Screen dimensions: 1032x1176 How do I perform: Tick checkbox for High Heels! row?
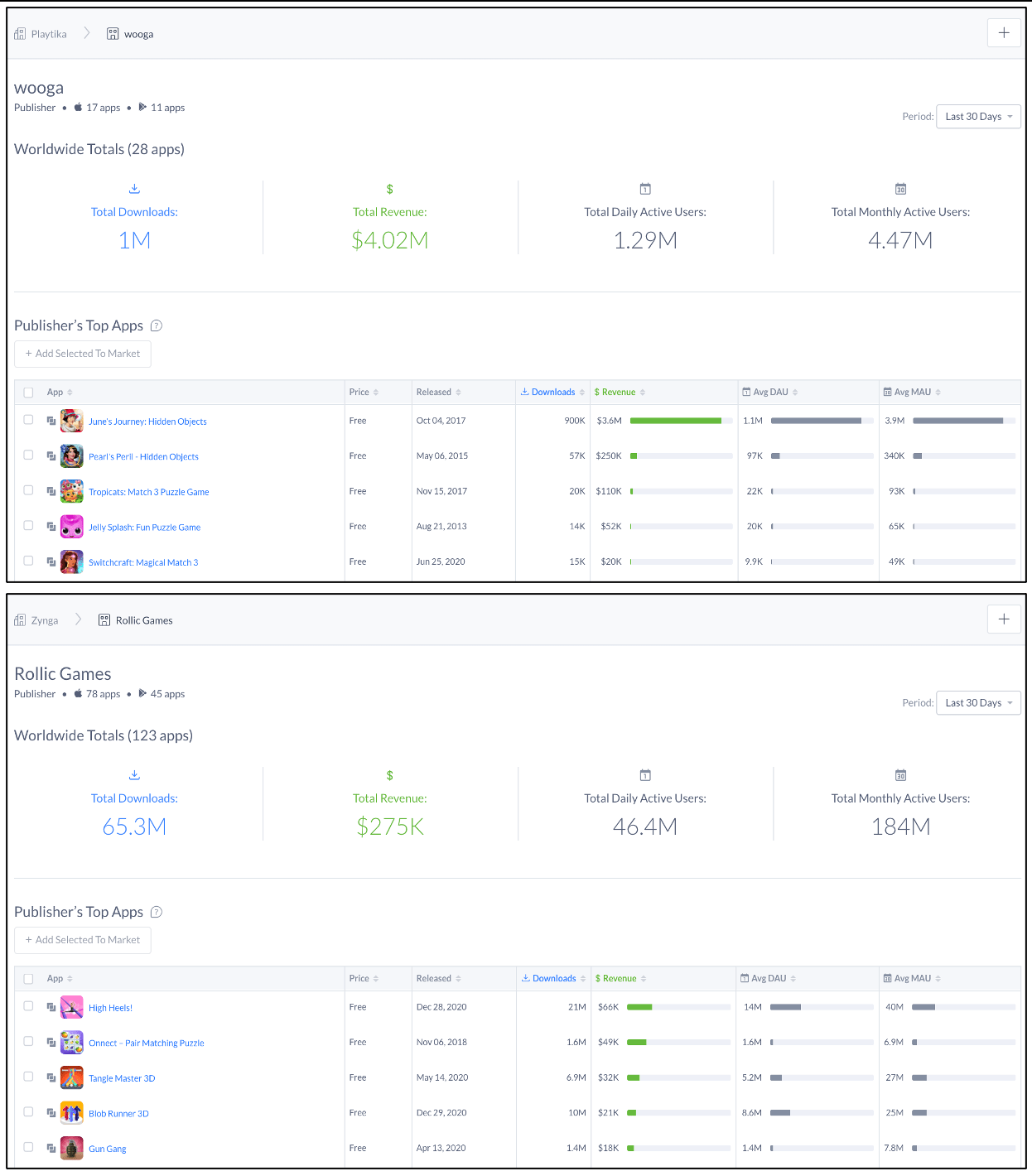[x=28, y=1006]
